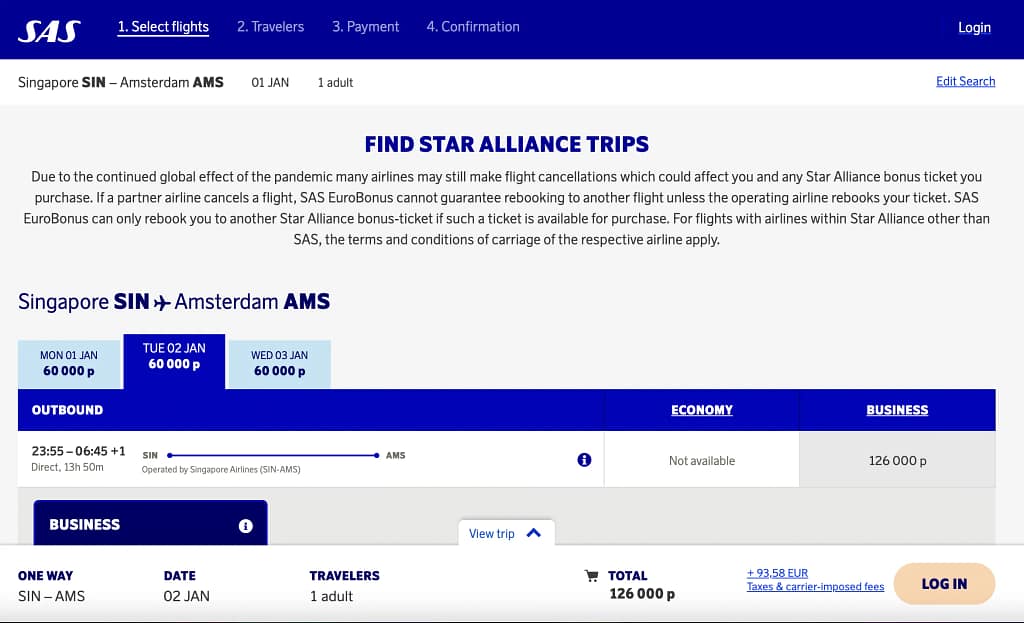Select the MON 01 JAN date tab
Screen dimensions: 1024x623
pyautogui.click(x=69, y=361)
